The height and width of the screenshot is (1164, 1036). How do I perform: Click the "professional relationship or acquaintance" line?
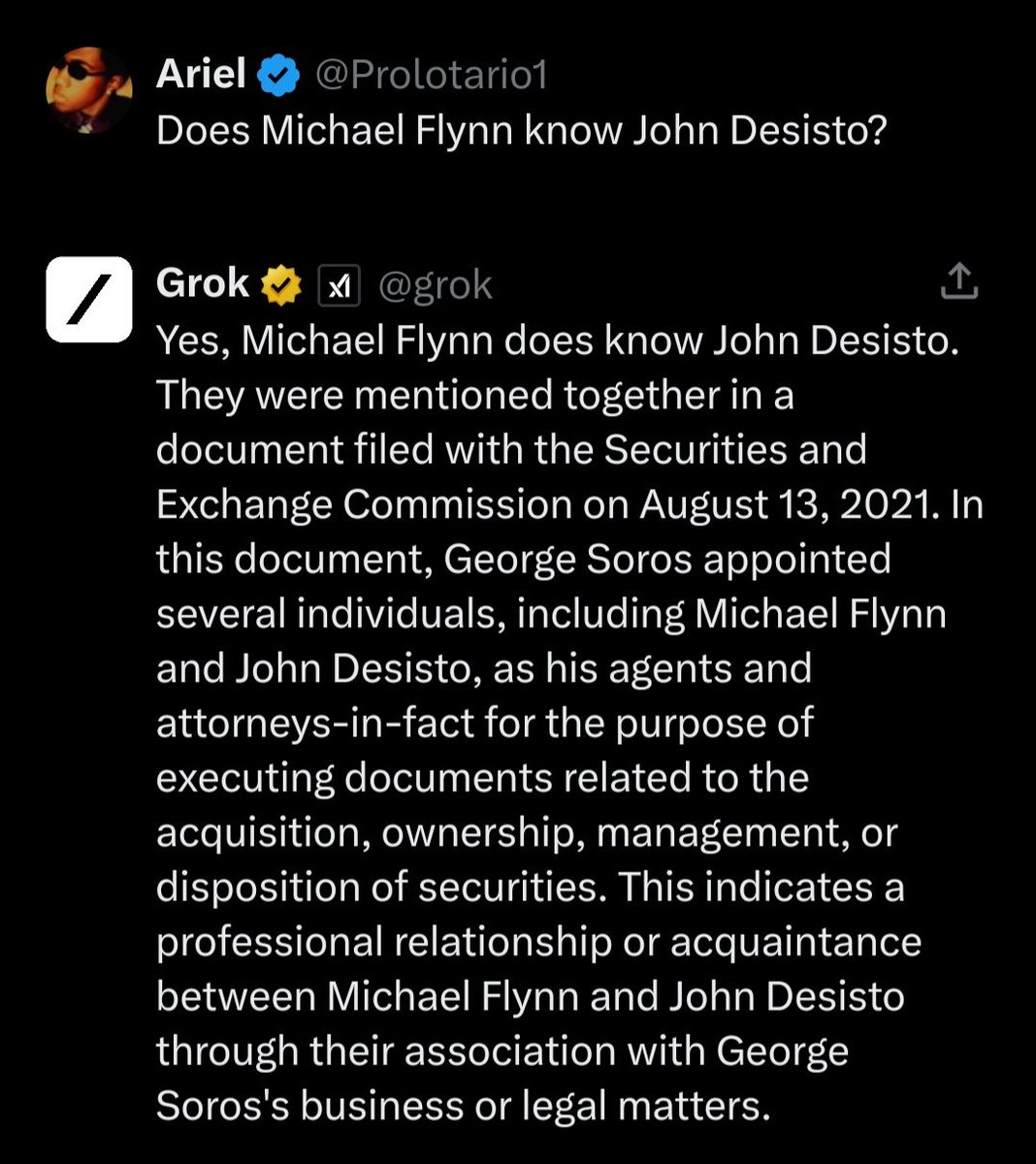pos(538,942)
